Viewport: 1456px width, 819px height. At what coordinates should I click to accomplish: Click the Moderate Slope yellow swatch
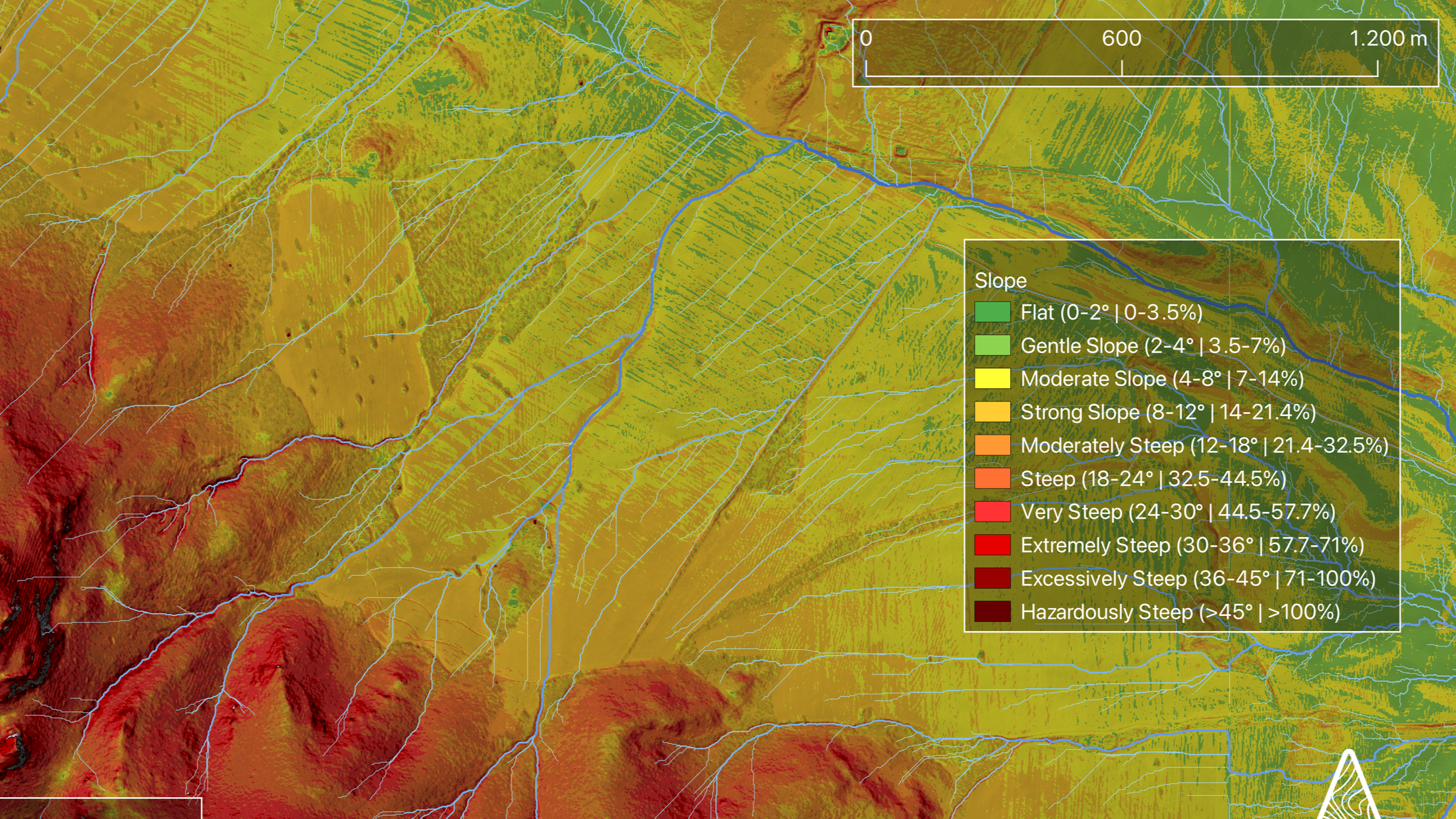(x=992, y=379)
